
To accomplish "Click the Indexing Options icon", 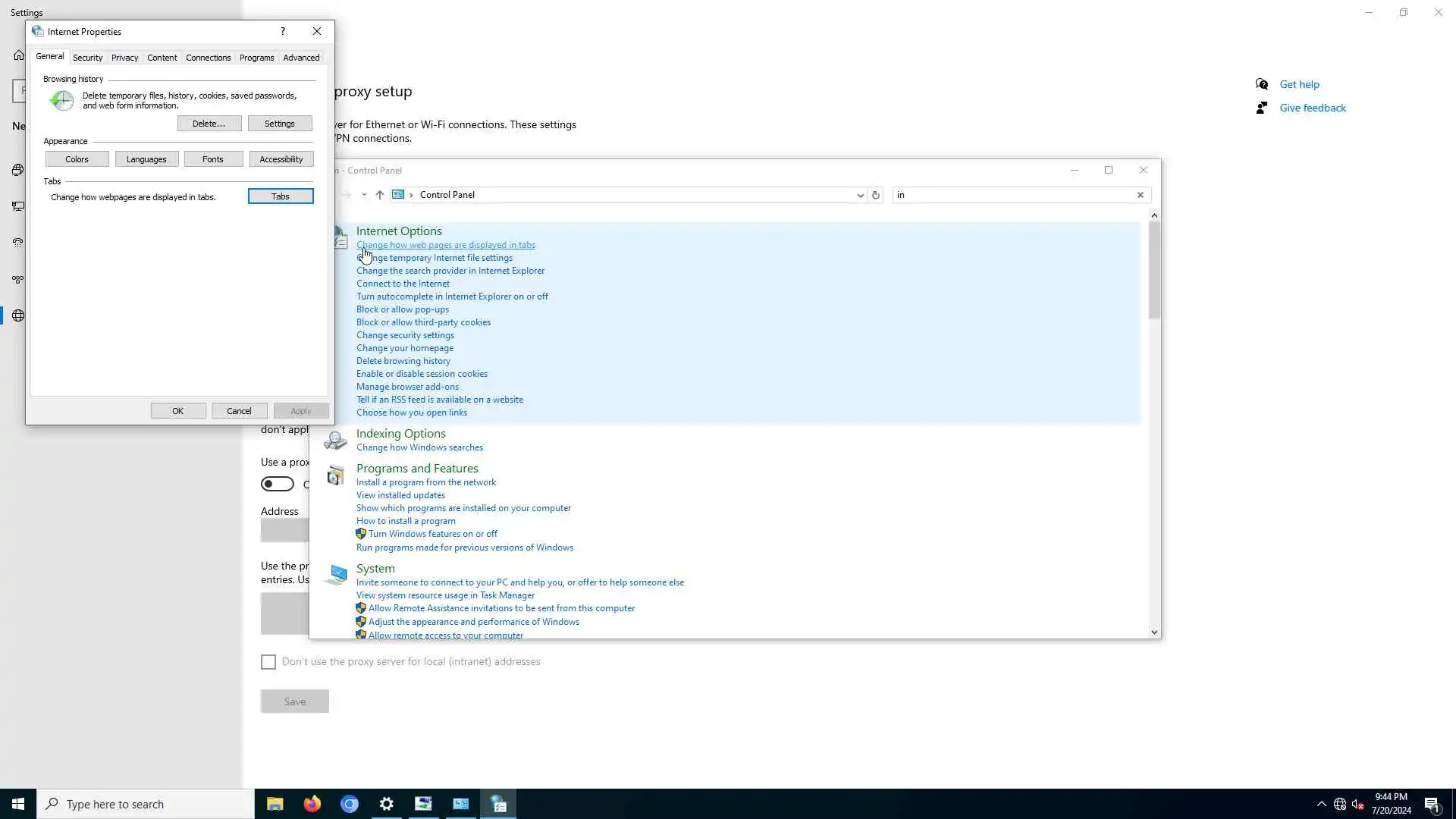I will 335,441.
